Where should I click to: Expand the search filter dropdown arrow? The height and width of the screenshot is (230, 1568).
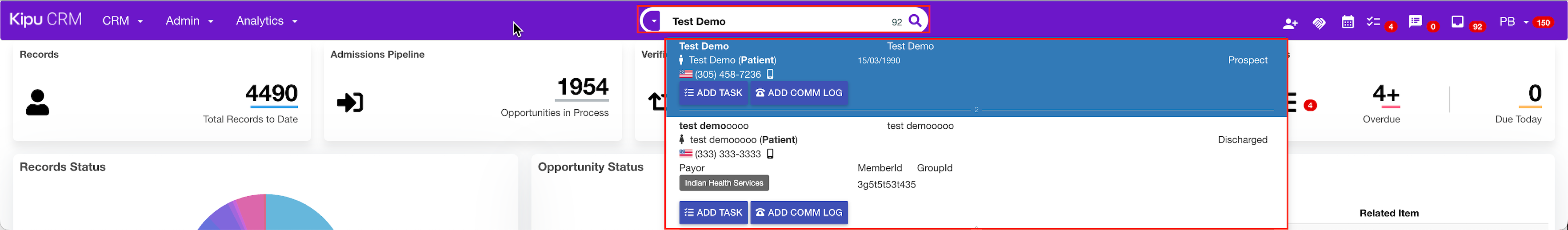pyautogui.click(x=653, y=21)
